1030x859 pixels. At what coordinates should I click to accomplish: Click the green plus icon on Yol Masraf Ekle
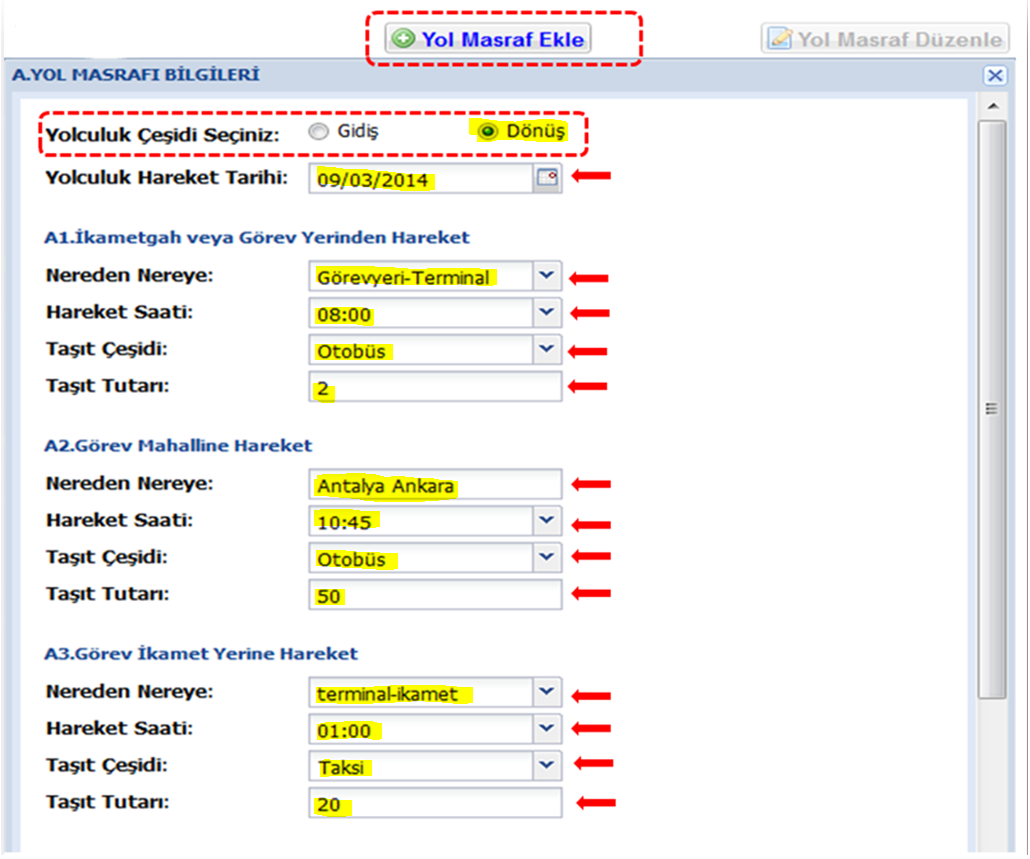click(403, 39)
